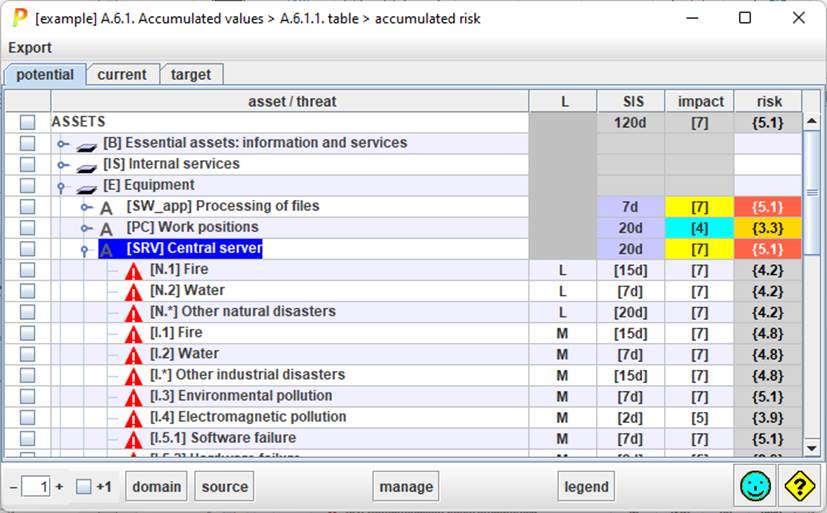
Task: Tick checkbox for Internal services row
Action: (27, 164)
